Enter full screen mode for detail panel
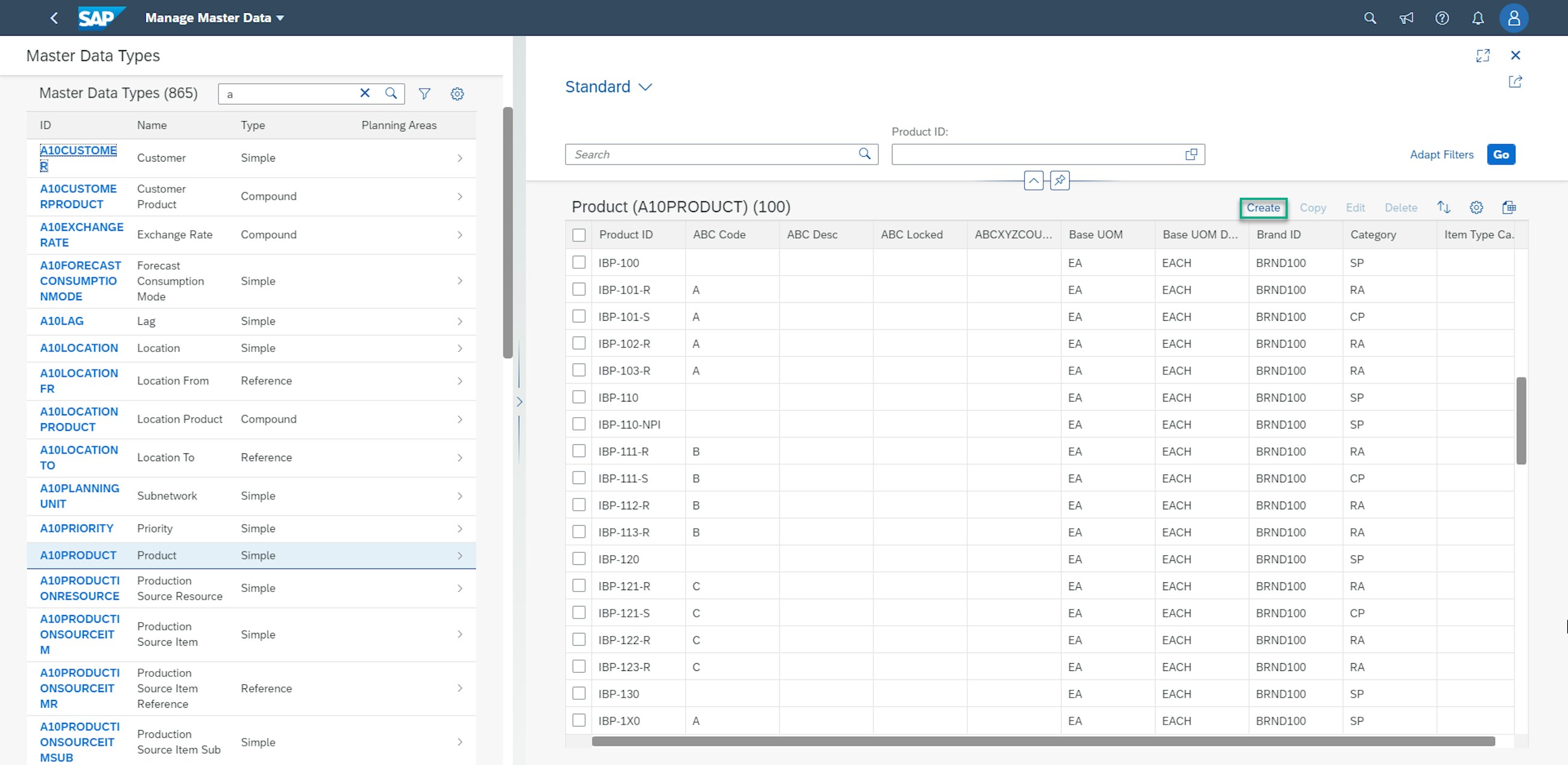Viewport: 1568px width, 765px height. 1483,55
